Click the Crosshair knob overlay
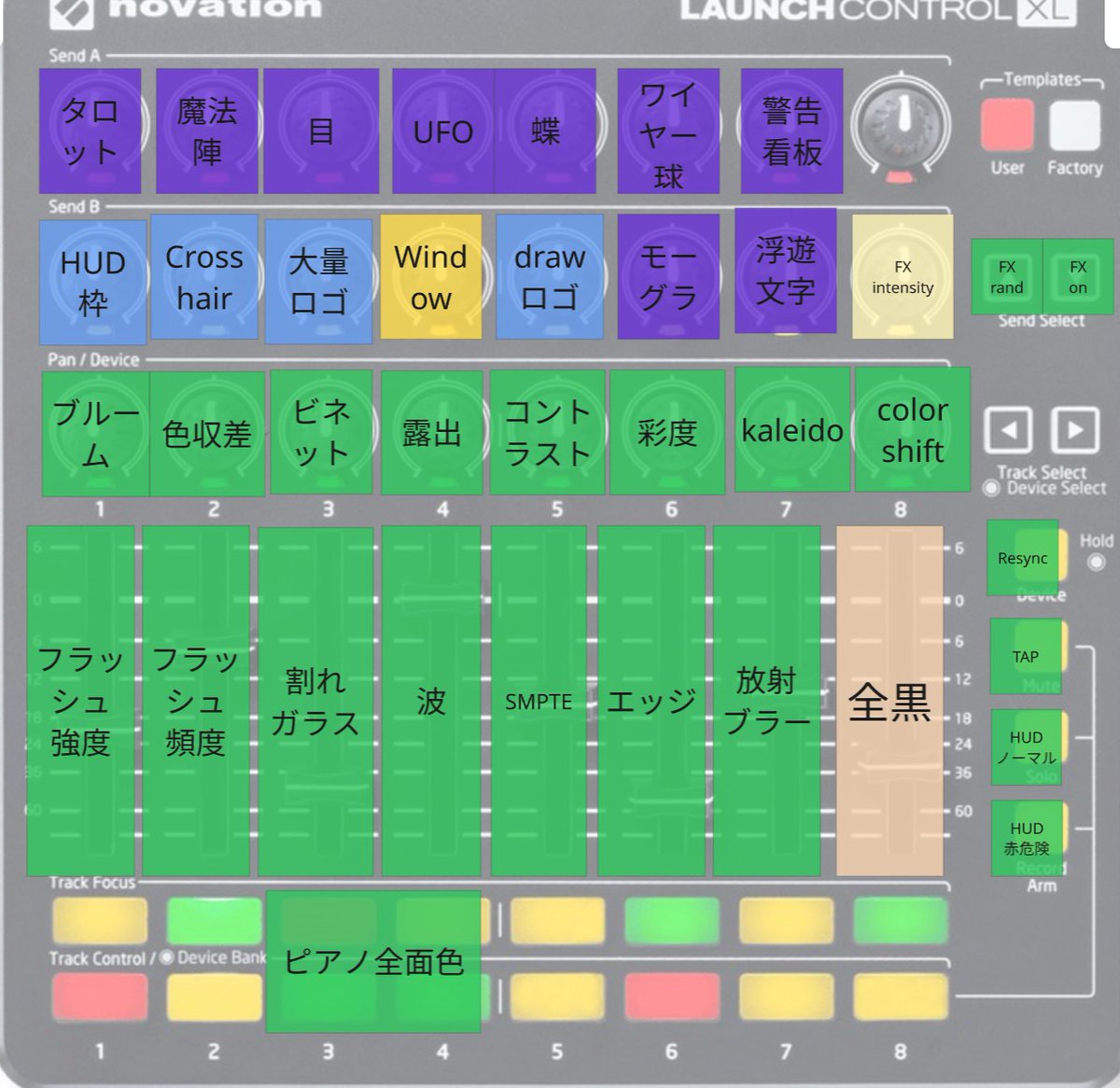 pyautogui.click(x=204, y=276)
